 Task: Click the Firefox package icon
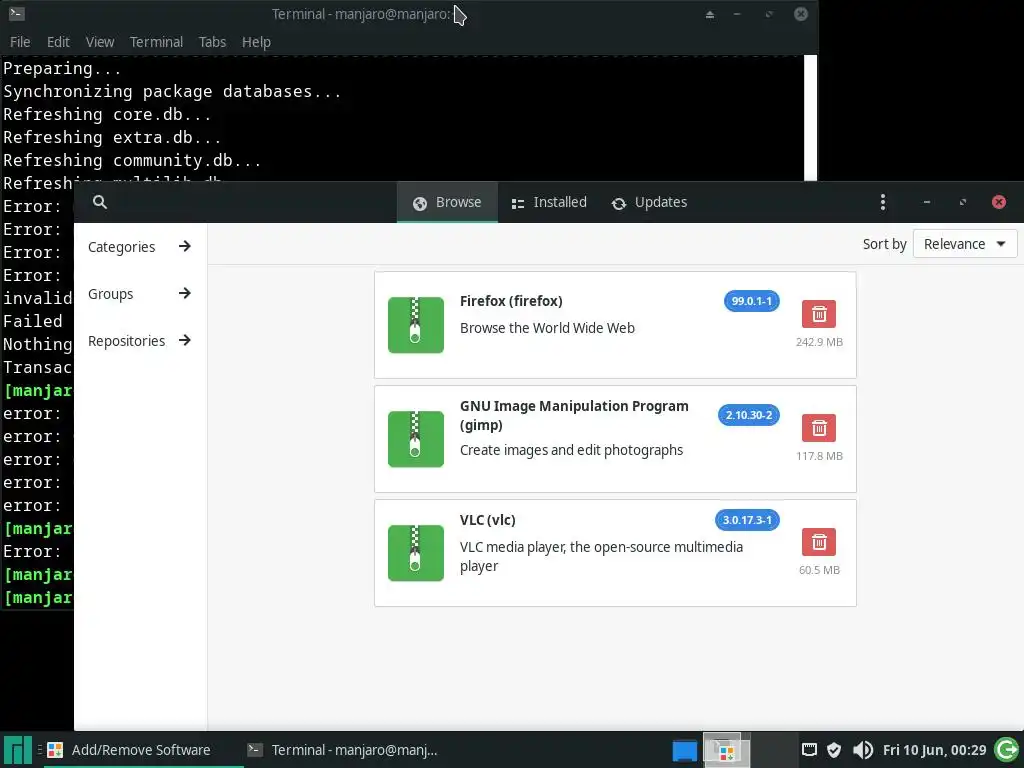[415, 325]
